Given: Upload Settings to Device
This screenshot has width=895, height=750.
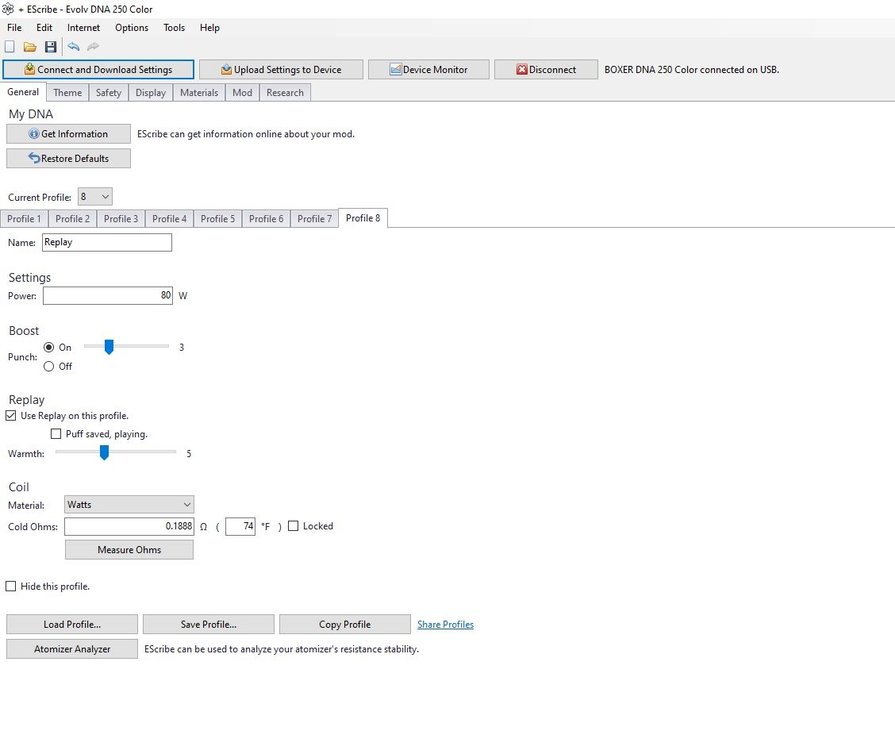Looking at the screenshot, I should (x=281, y=70).
